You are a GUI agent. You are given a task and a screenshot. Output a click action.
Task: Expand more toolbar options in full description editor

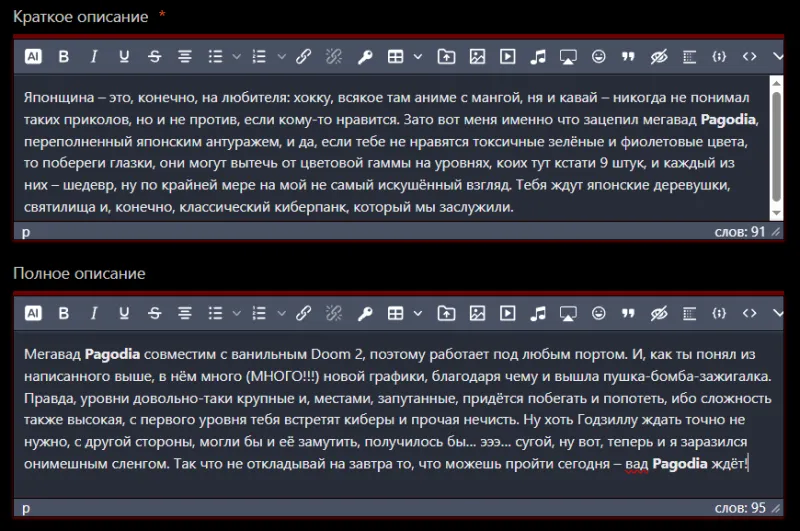tap(778, 313)
